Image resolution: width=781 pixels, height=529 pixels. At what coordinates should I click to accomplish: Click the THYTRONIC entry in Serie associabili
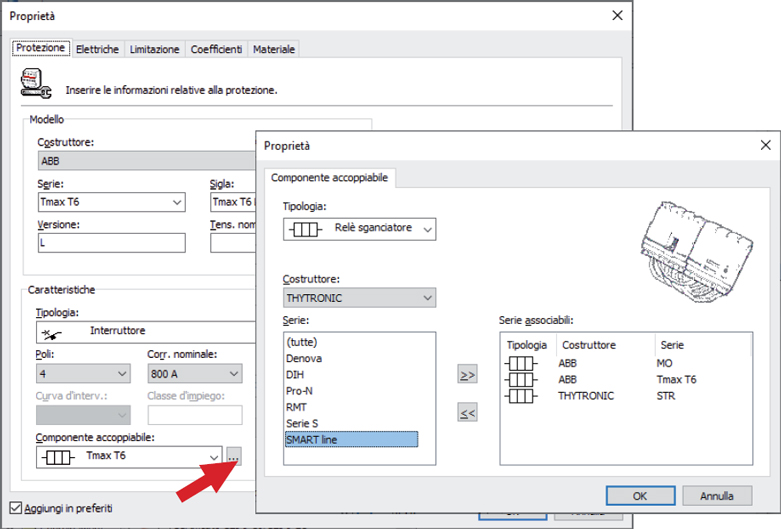pyautogui.click(x=586, y=396)
